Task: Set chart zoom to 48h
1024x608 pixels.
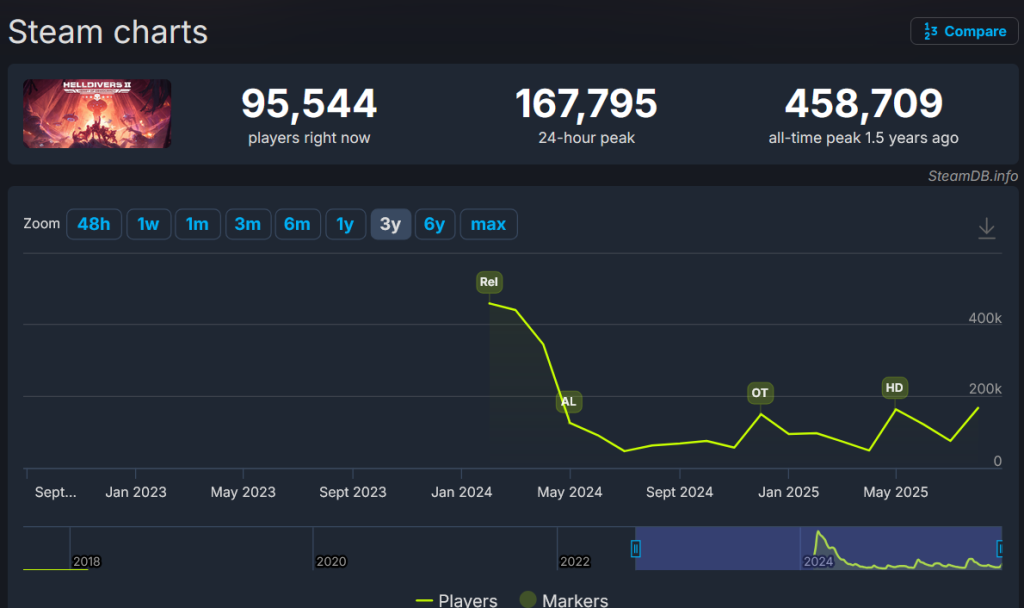Action: 94,224
